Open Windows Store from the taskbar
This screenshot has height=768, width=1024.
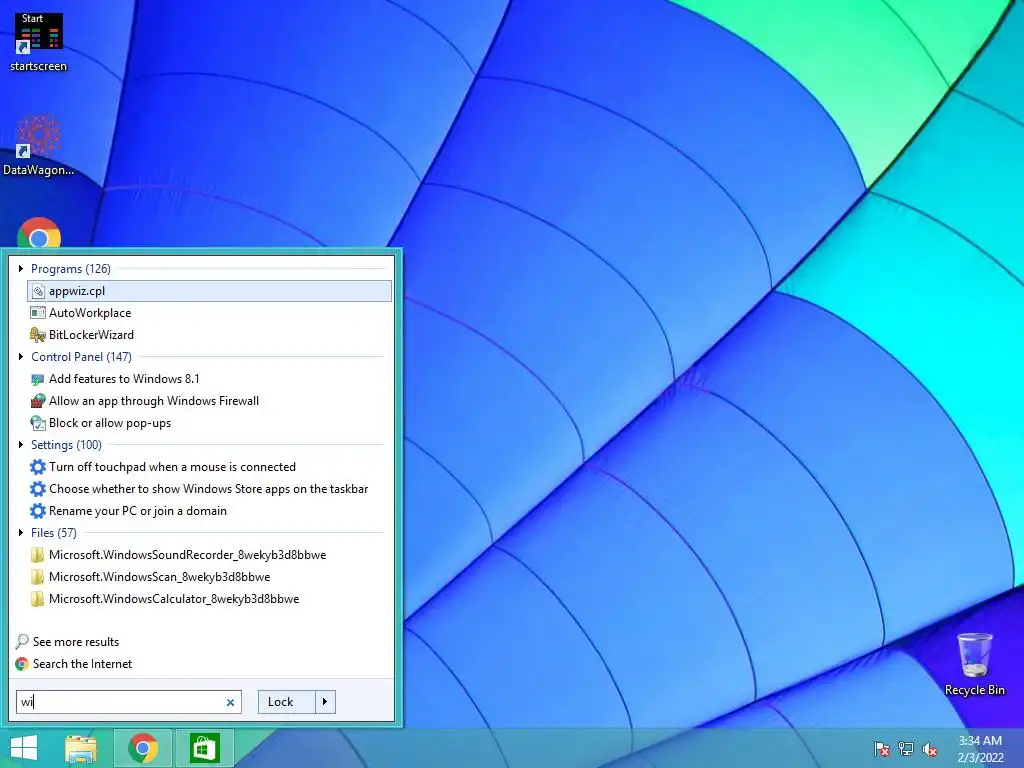coord(204,748)
